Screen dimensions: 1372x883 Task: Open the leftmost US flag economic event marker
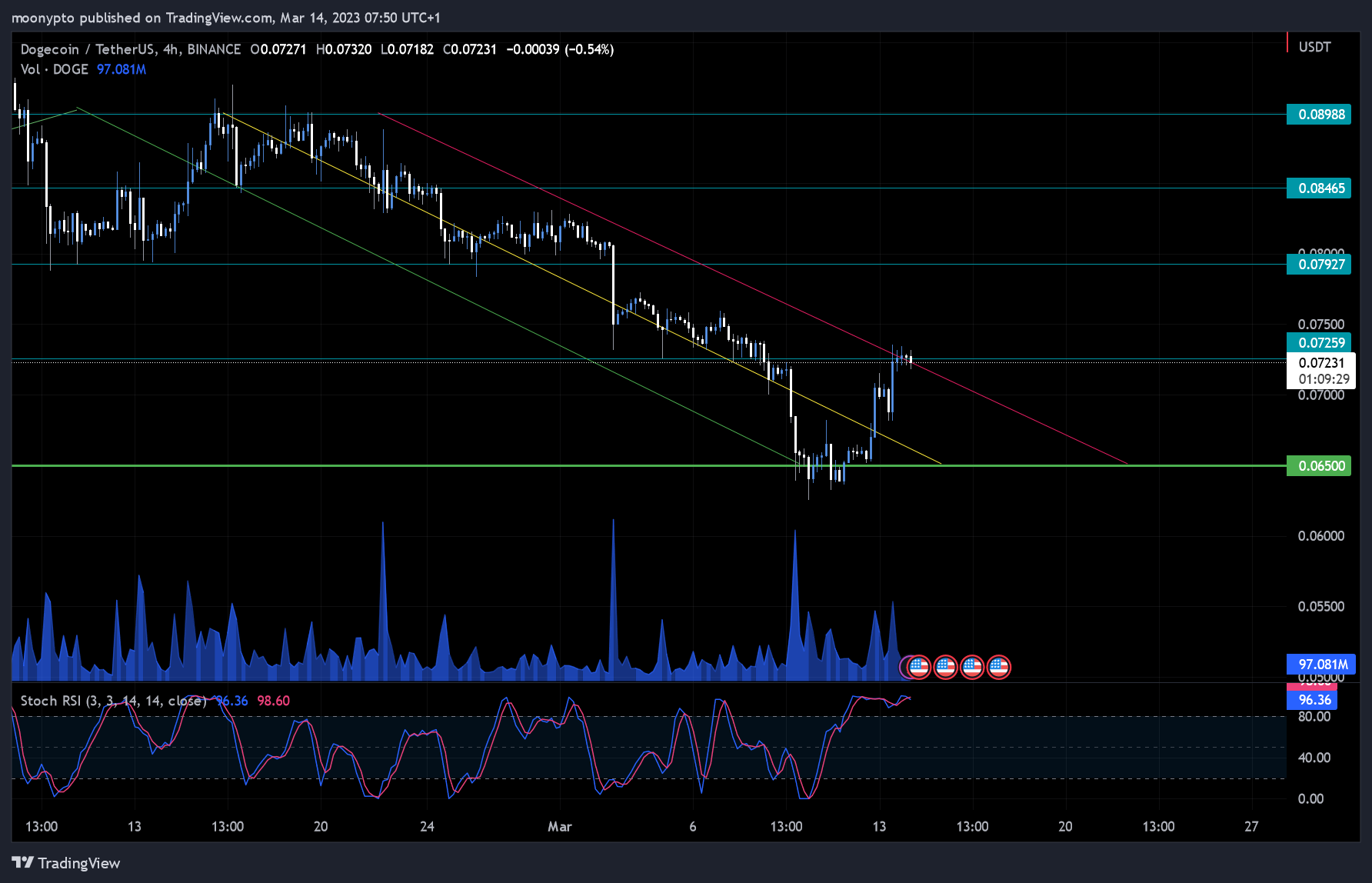tap(918, 667)
